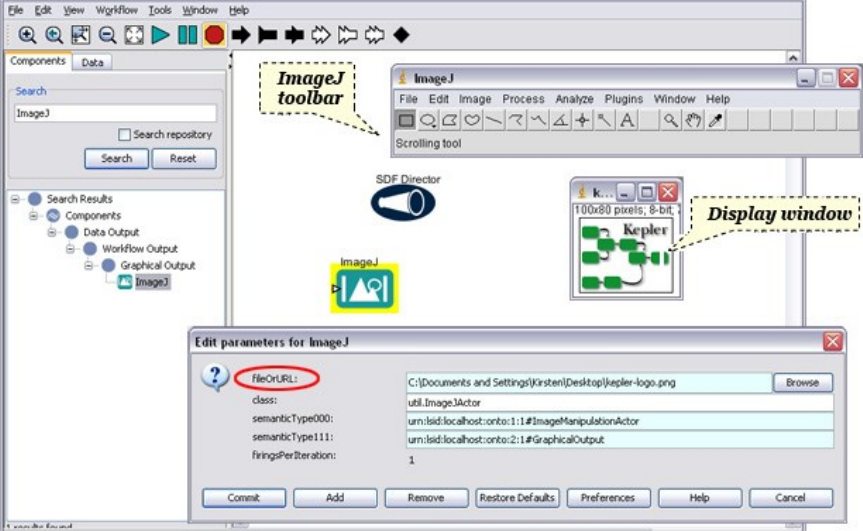Click the Reset button

tap(183, 158)
